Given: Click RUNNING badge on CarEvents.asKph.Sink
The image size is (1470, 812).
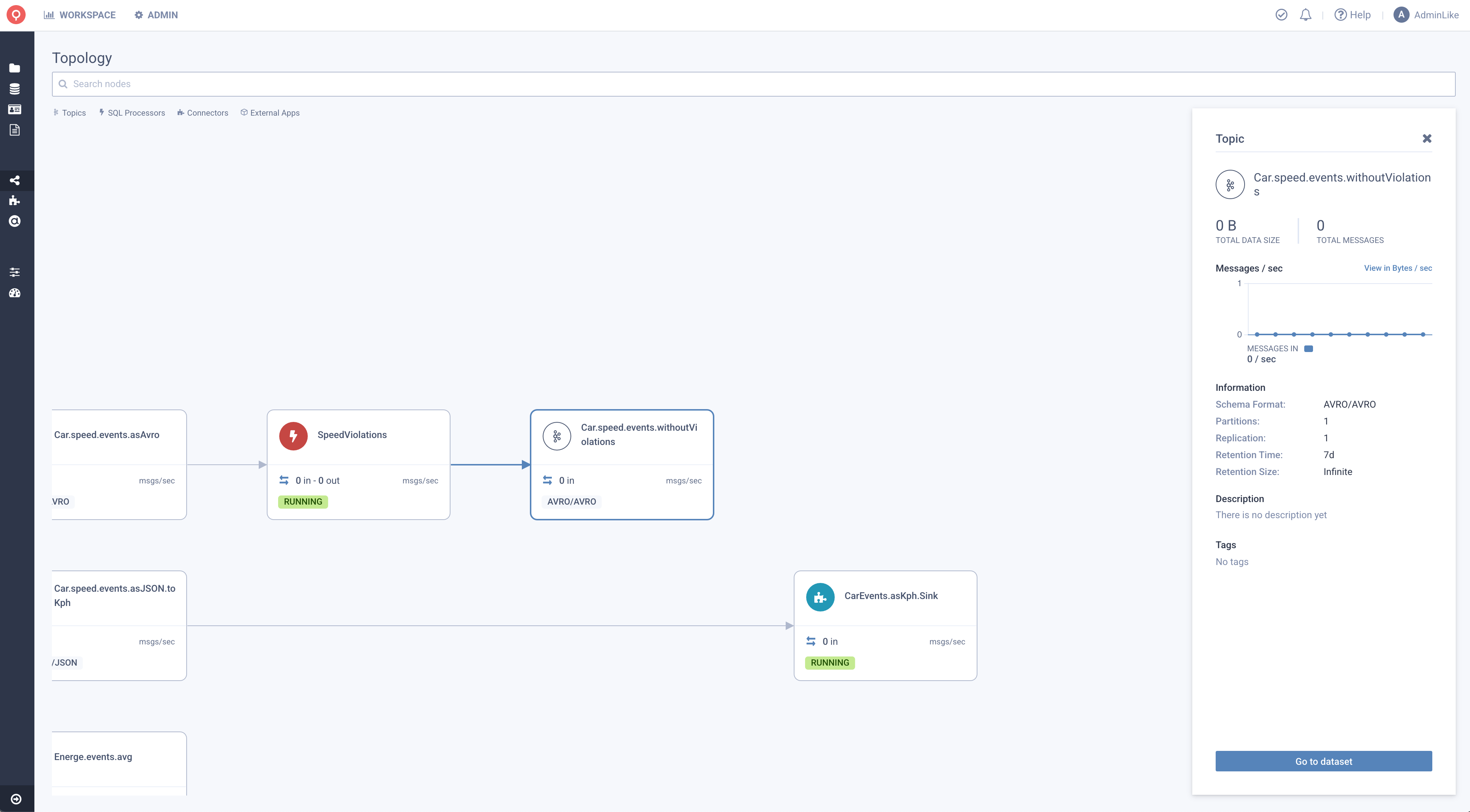Looking at the screenshot, I should coord(830,662).
